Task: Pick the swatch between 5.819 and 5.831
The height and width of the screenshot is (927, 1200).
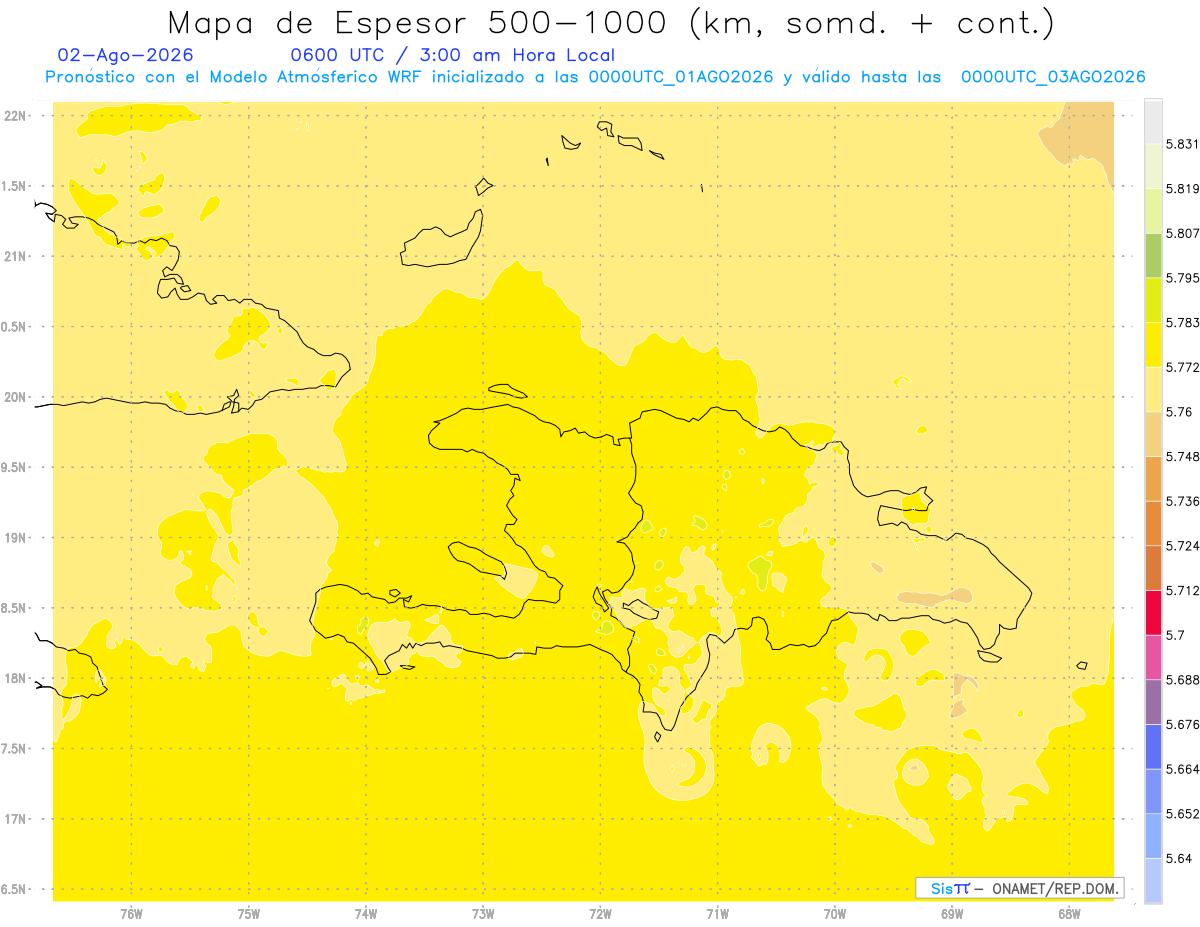Action: pos(1153,166)
